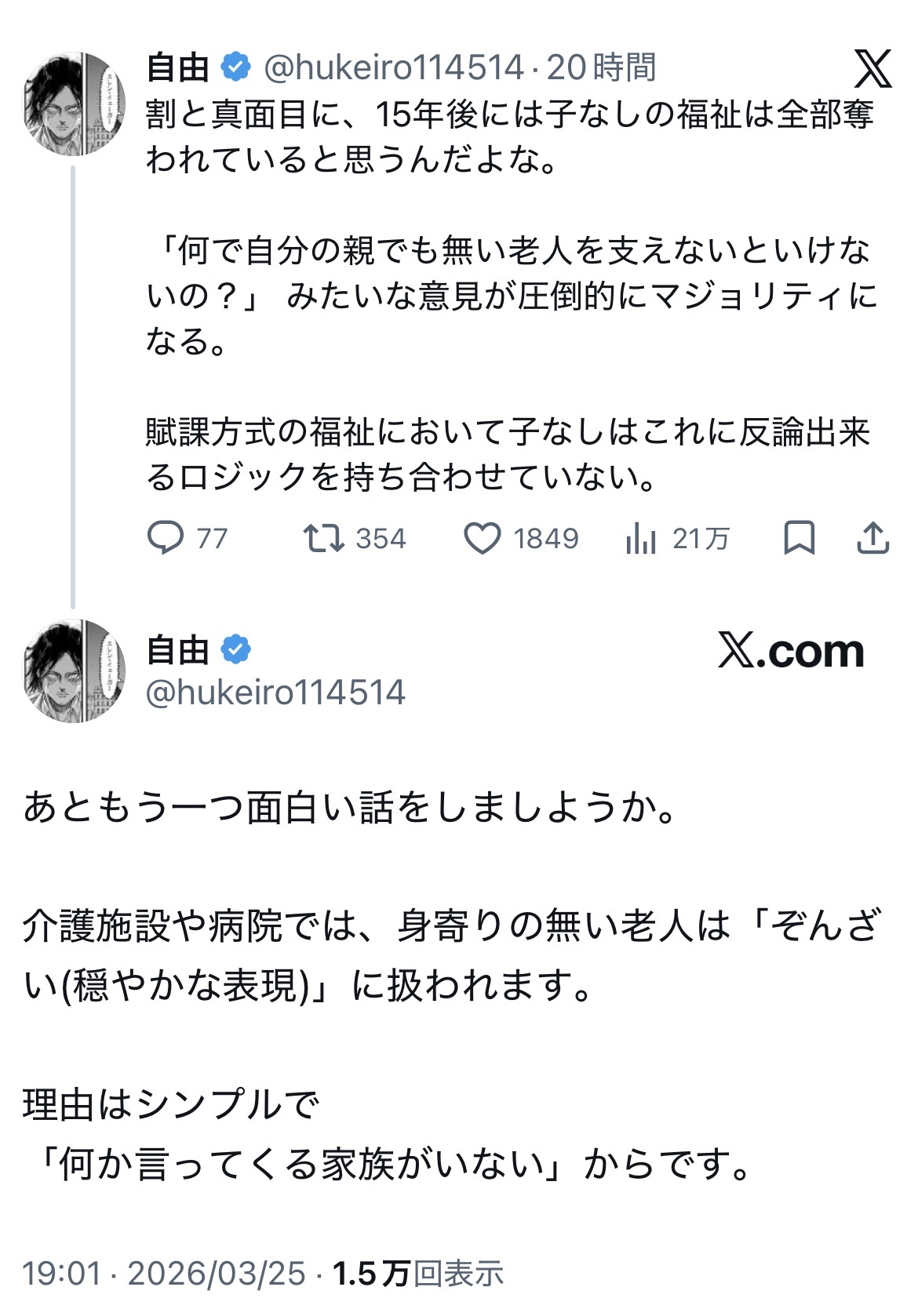Screen dimensions: 918x1316
Task: Click the X logo at top right
Action: coord(872,68)
